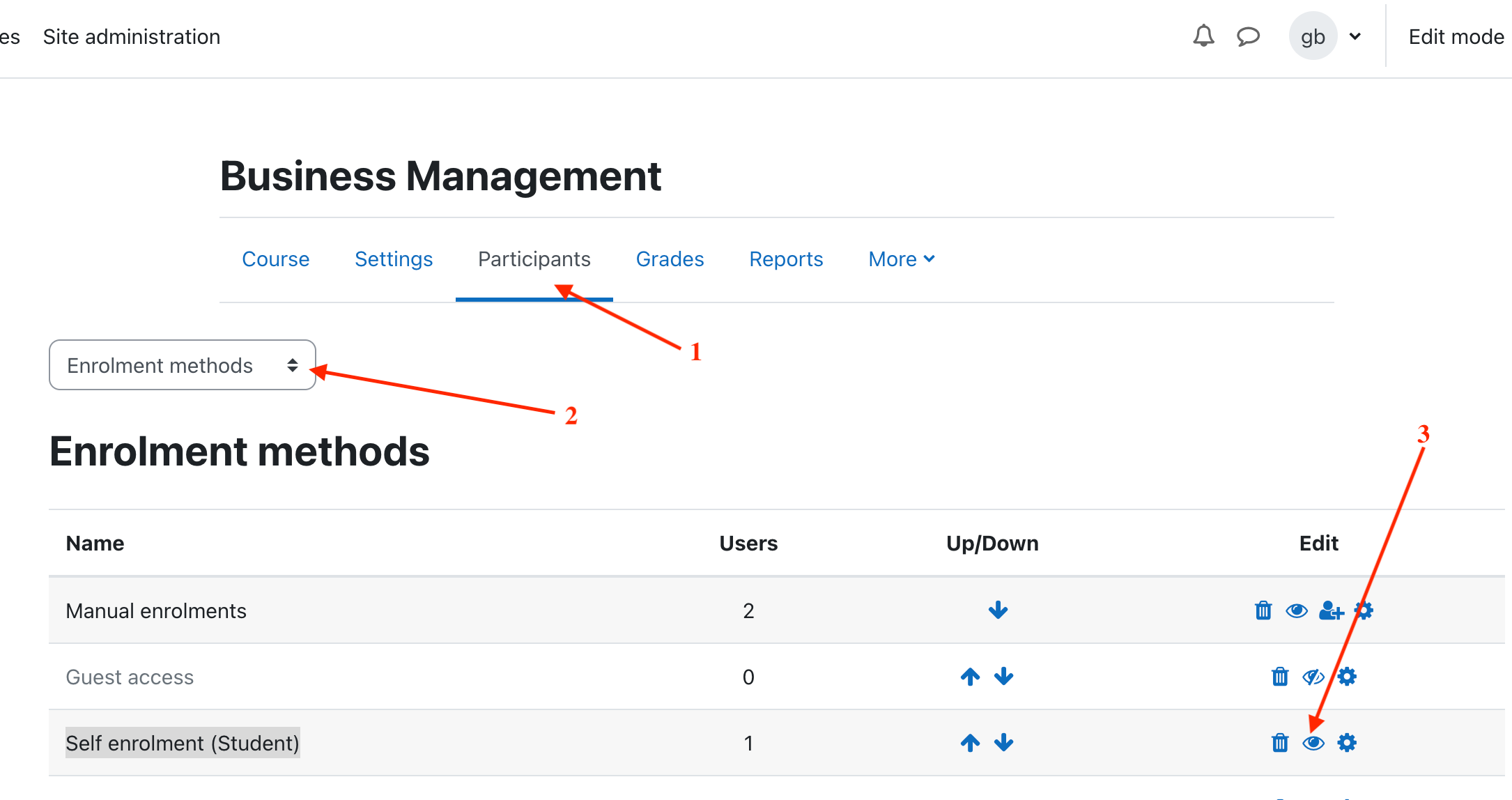Delete the Self enrolment (Student) method
Viewport: 1512px width, 800px height.
pyautogui.click(x=1279, y=743)
